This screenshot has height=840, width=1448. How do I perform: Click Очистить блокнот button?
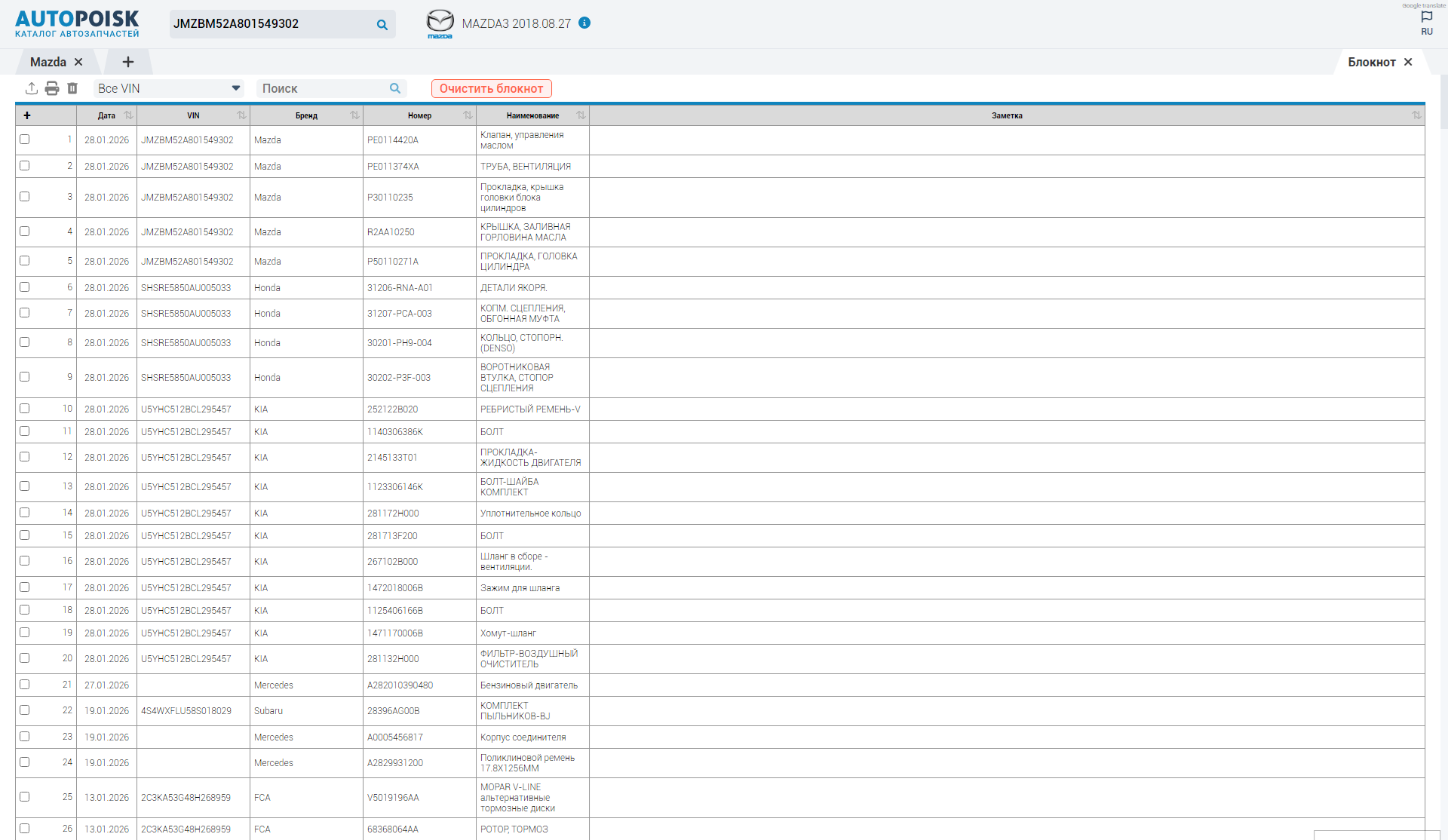[x=492, y=88]
